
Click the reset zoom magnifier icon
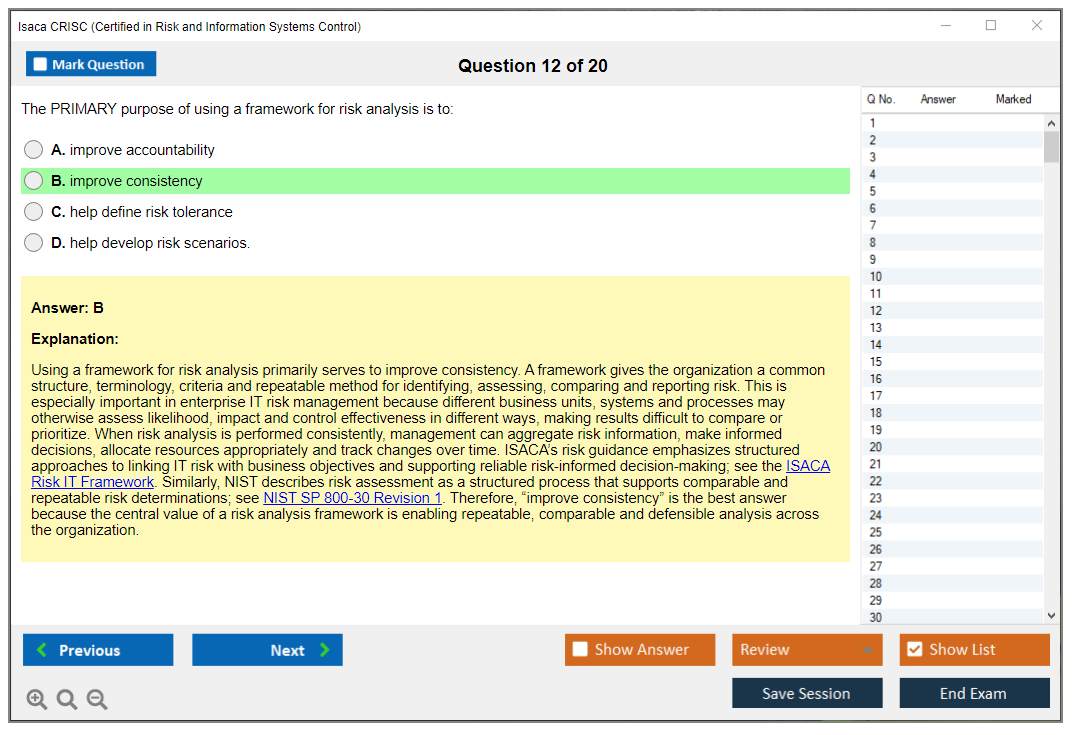[67, 699]
